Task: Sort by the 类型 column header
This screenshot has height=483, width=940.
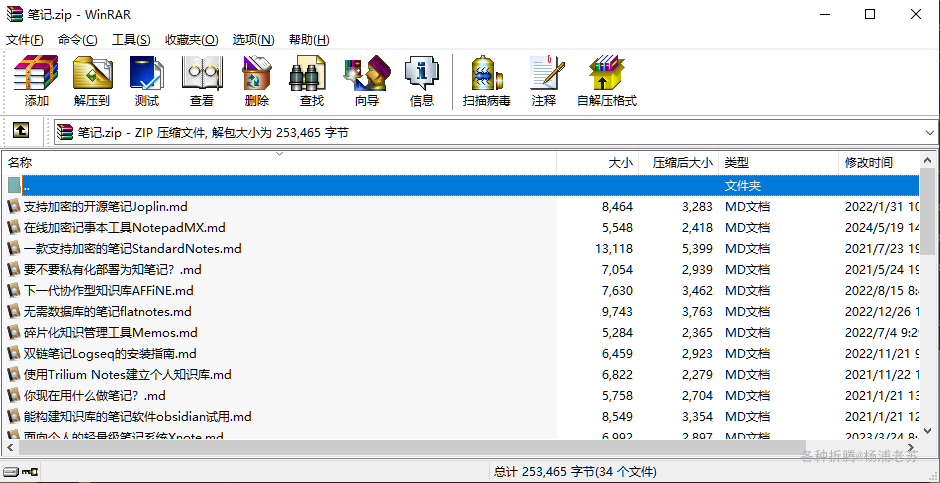Action: coord(778,162)
